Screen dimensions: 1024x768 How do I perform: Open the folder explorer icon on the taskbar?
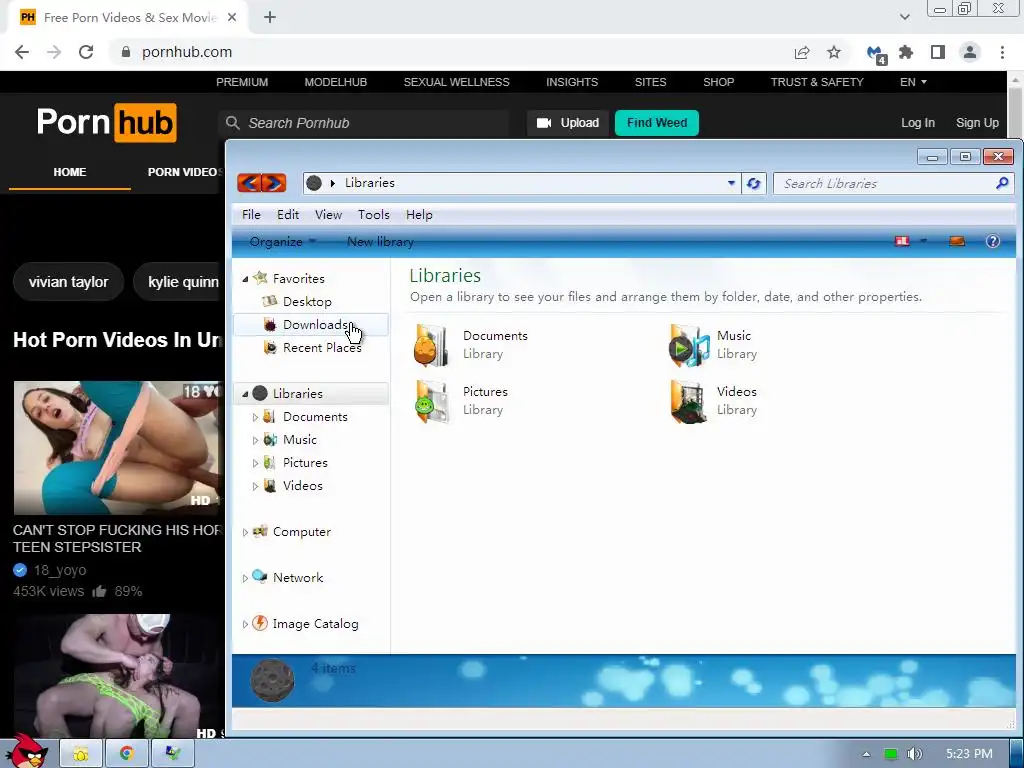click(x=81, y=754)
